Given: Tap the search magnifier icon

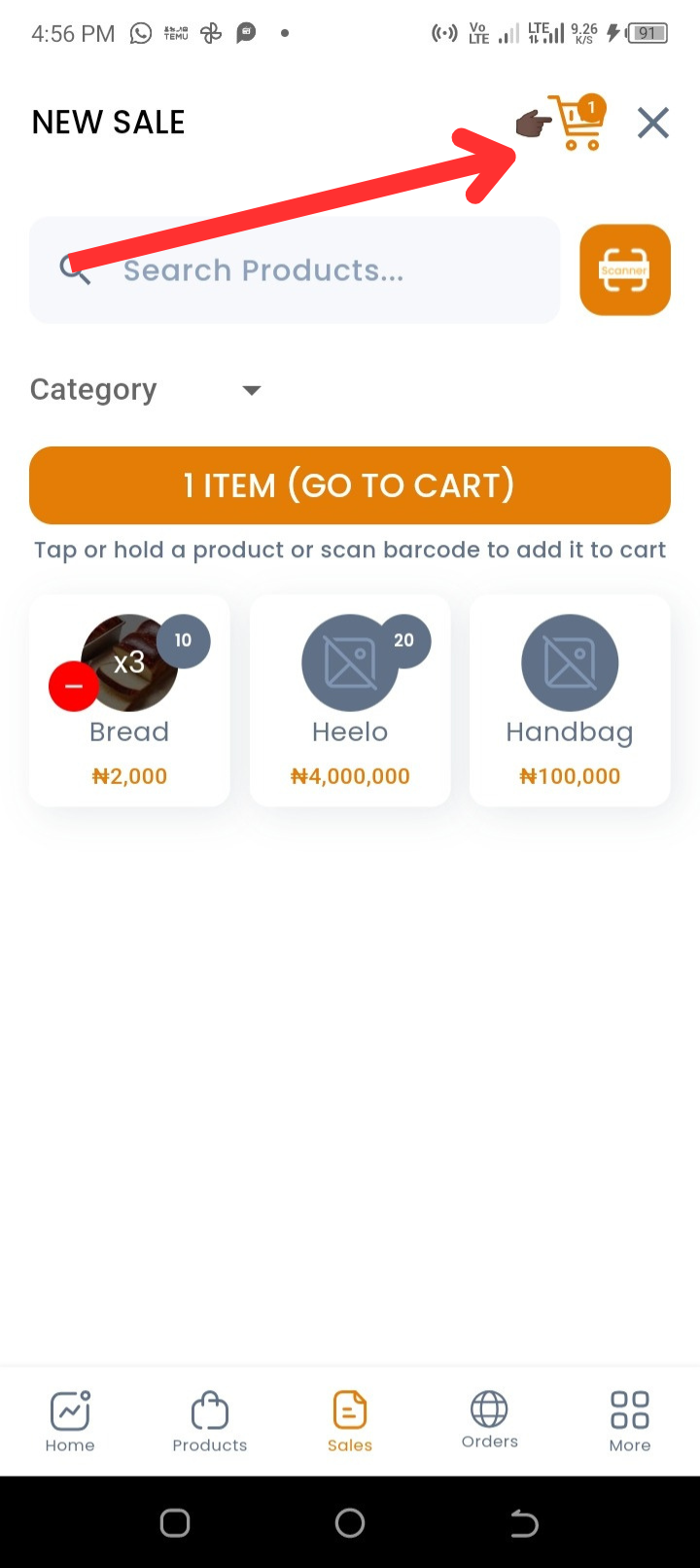Looking at the screenshot, I should (x=75, y=269).
